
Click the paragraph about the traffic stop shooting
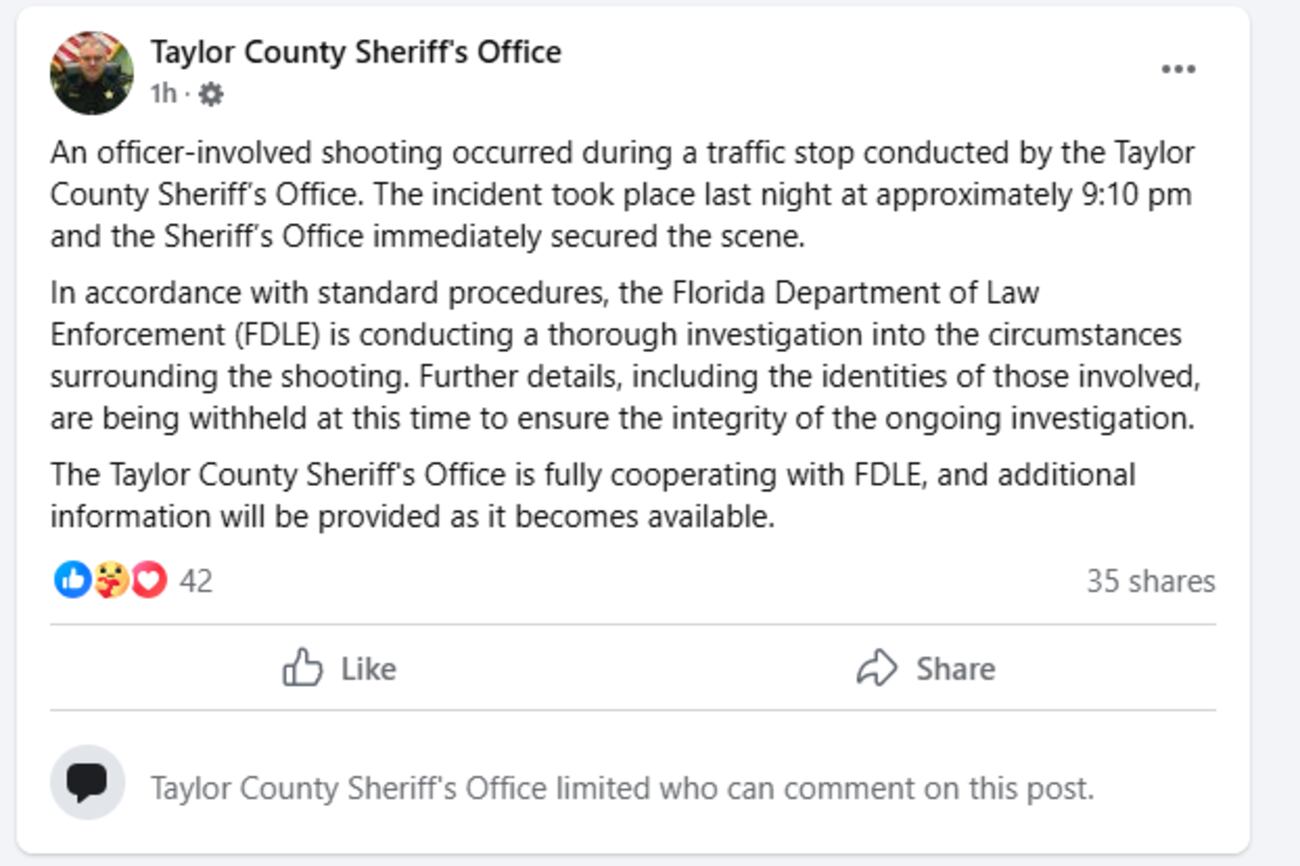point(622,194)
